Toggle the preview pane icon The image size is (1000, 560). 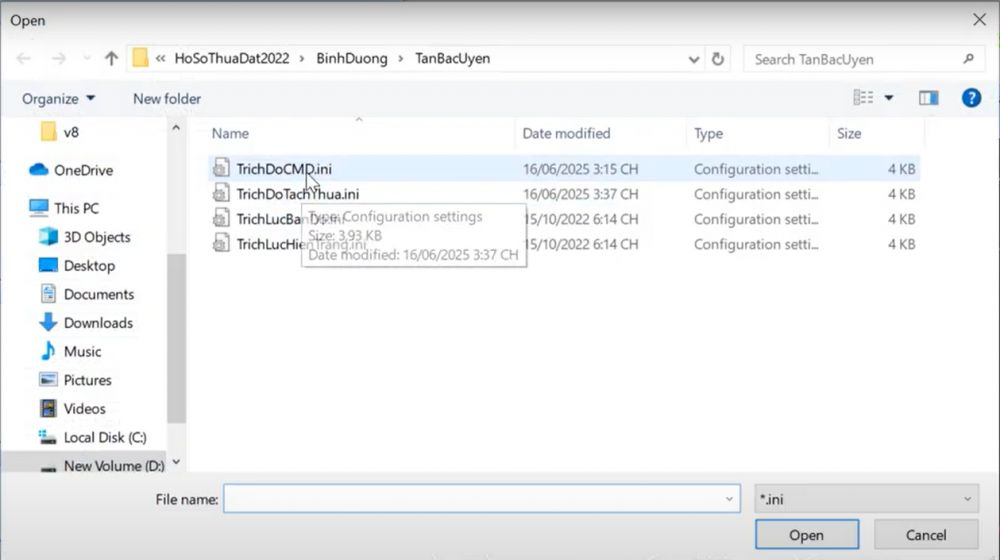(928, 98)
